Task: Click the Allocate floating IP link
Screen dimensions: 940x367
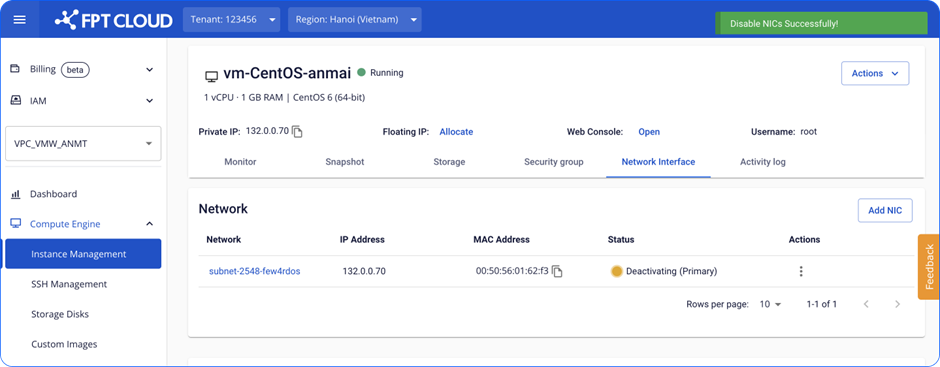Action: (x=456, y=131)
